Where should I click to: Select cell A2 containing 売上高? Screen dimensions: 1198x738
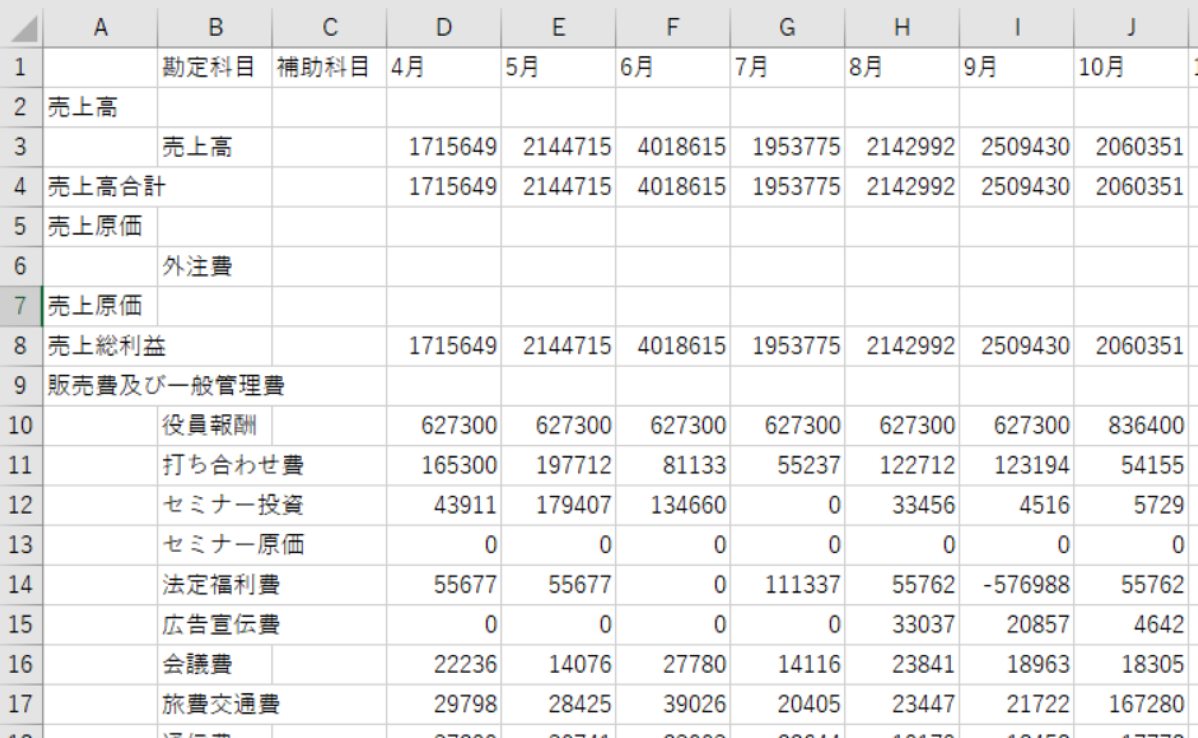point(100,107)
